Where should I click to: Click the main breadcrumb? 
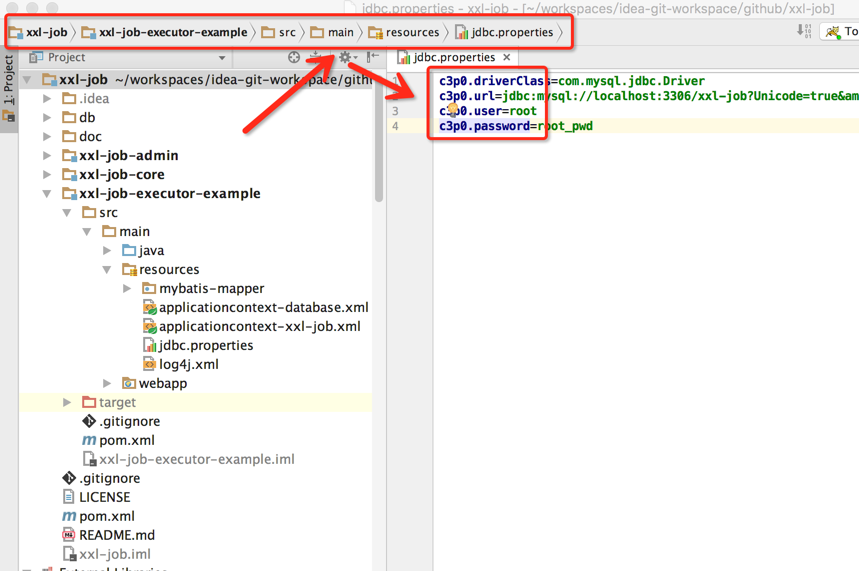pyautogui.click(x=332, y=32)
